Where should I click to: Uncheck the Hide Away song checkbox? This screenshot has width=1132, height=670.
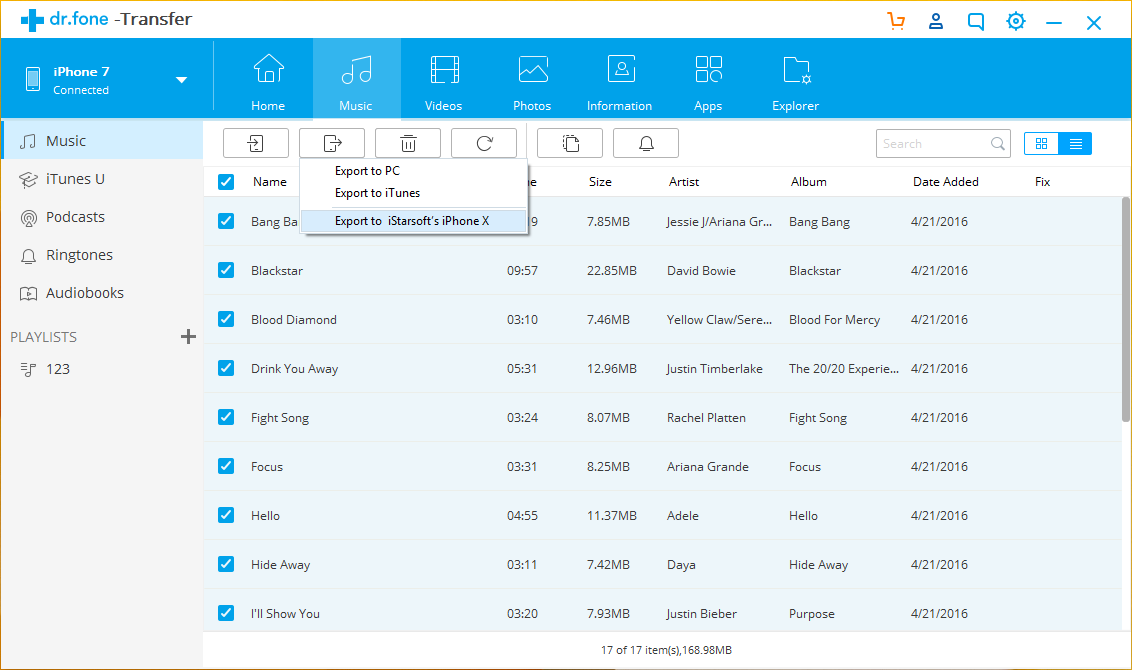pos(226,564)
